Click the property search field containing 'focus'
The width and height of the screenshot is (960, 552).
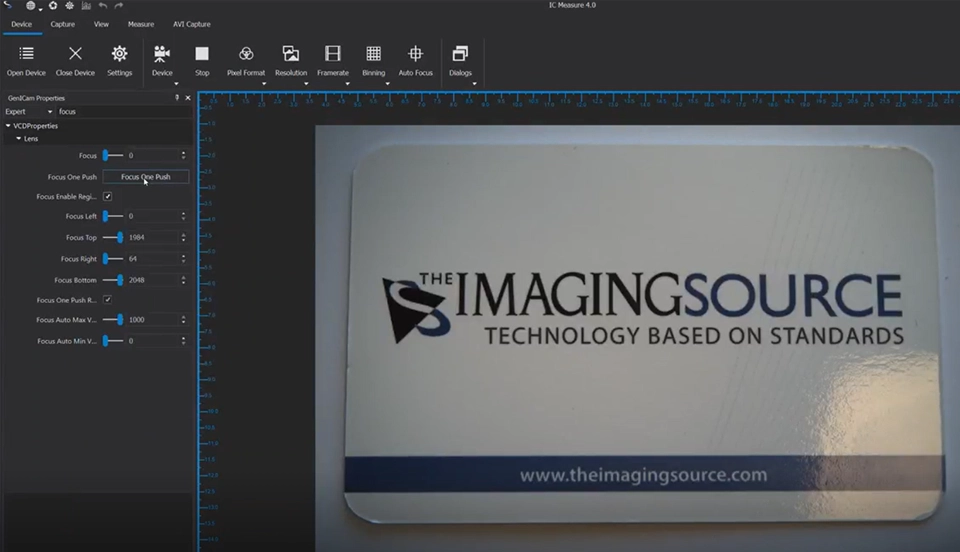click(x=120, y=112)
